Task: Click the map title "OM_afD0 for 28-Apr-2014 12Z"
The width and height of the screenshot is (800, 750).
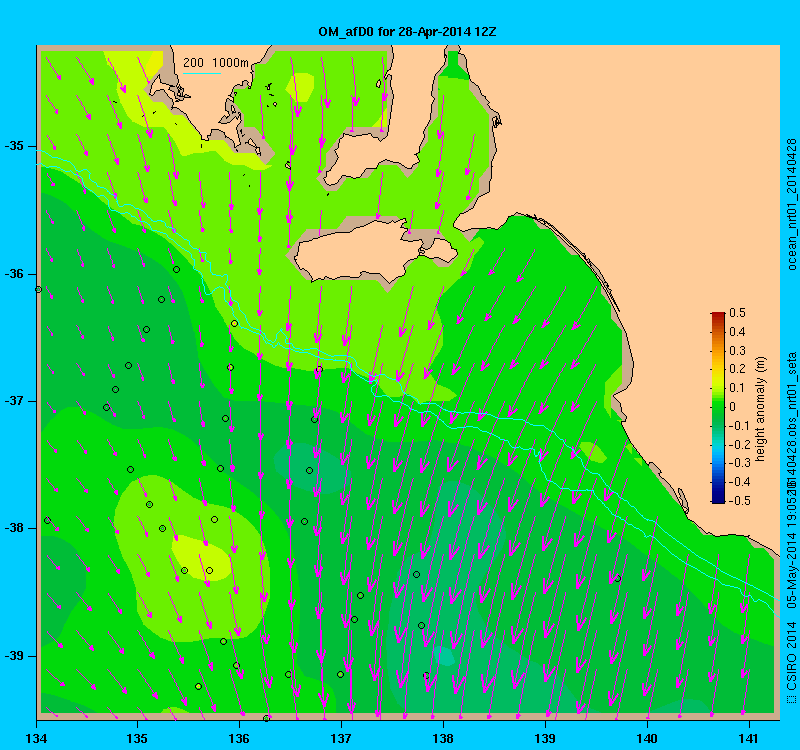Action: tap(407, 32)
